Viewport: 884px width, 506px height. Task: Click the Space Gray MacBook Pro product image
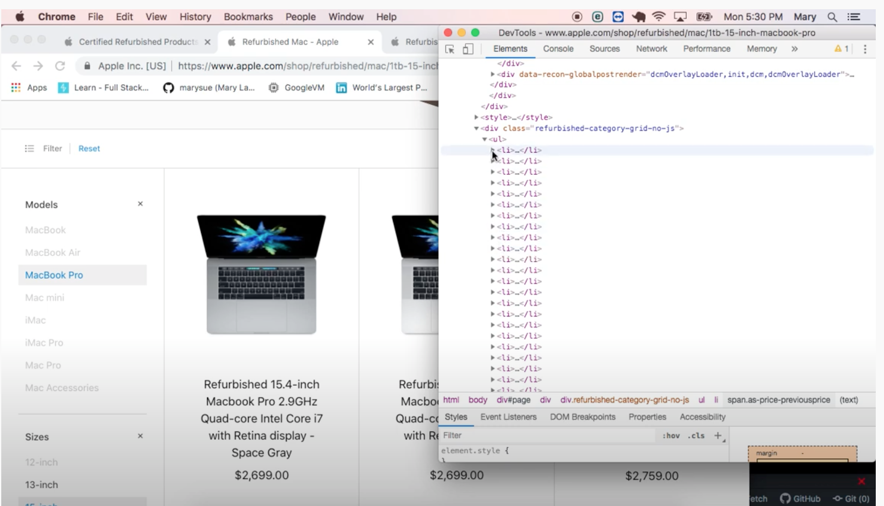[261, 274]
